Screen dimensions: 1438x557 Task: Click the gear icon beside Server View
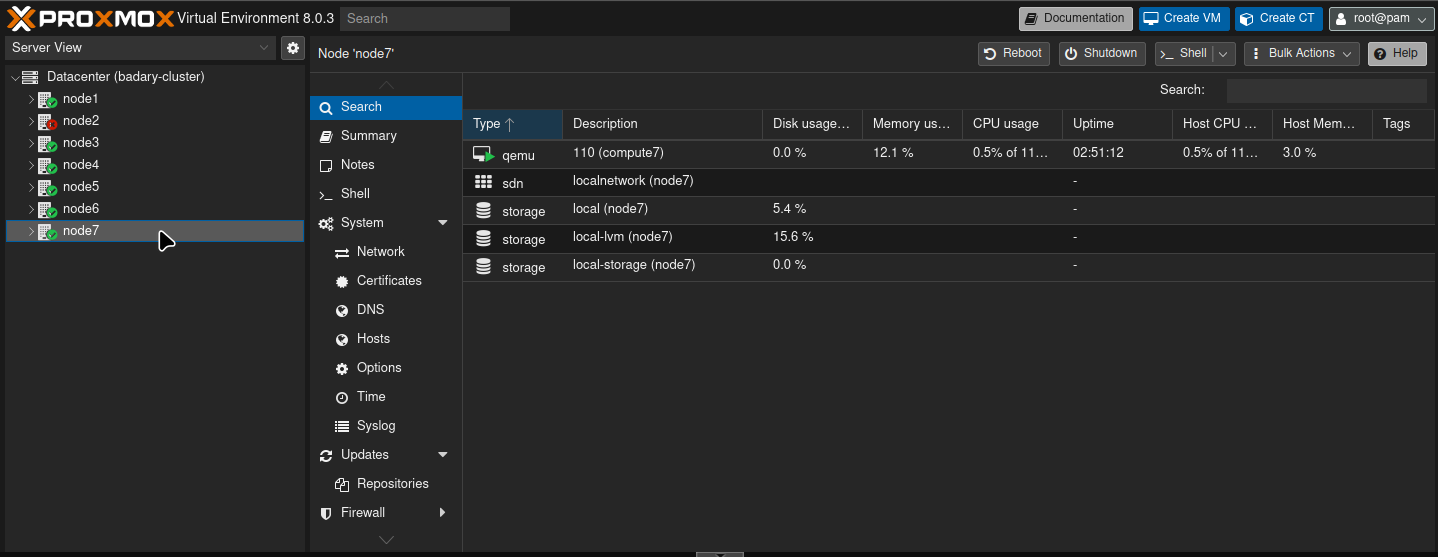point(292,47)
